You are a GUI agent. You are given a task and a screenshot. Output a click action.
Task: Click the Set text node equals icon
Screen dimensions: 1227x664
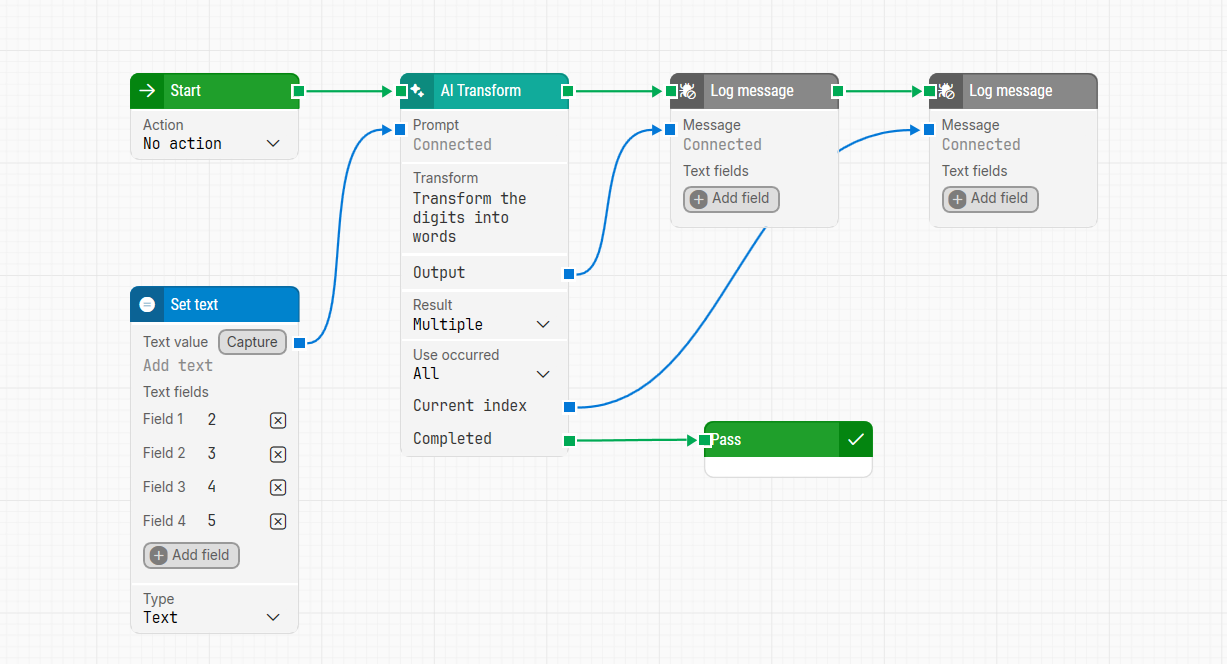click(x=148, y=305)
